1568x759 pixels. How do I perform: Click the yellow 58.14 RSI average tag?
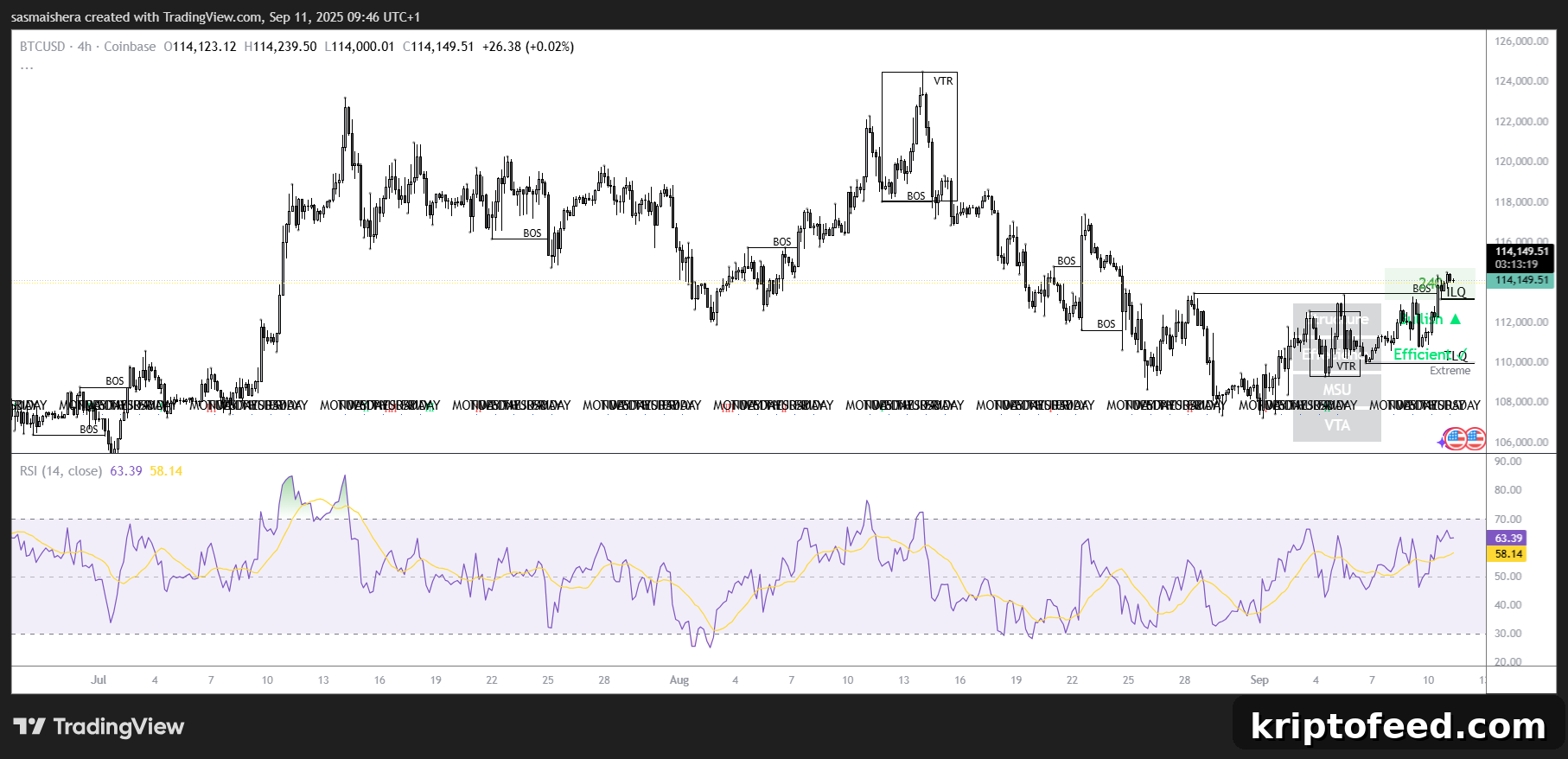(1507, 554)
